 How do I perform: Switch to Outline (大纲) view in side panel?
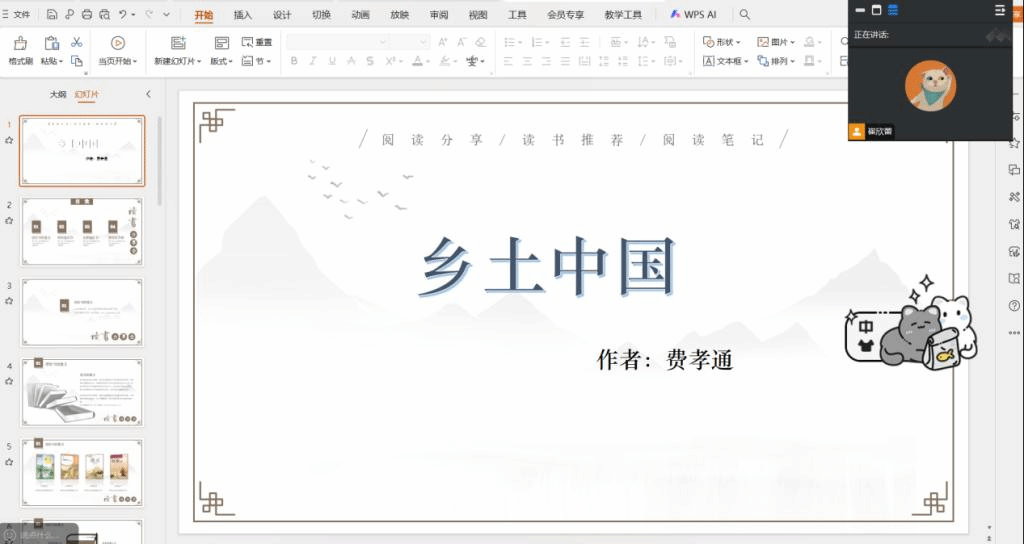click(x=58, y=94)
